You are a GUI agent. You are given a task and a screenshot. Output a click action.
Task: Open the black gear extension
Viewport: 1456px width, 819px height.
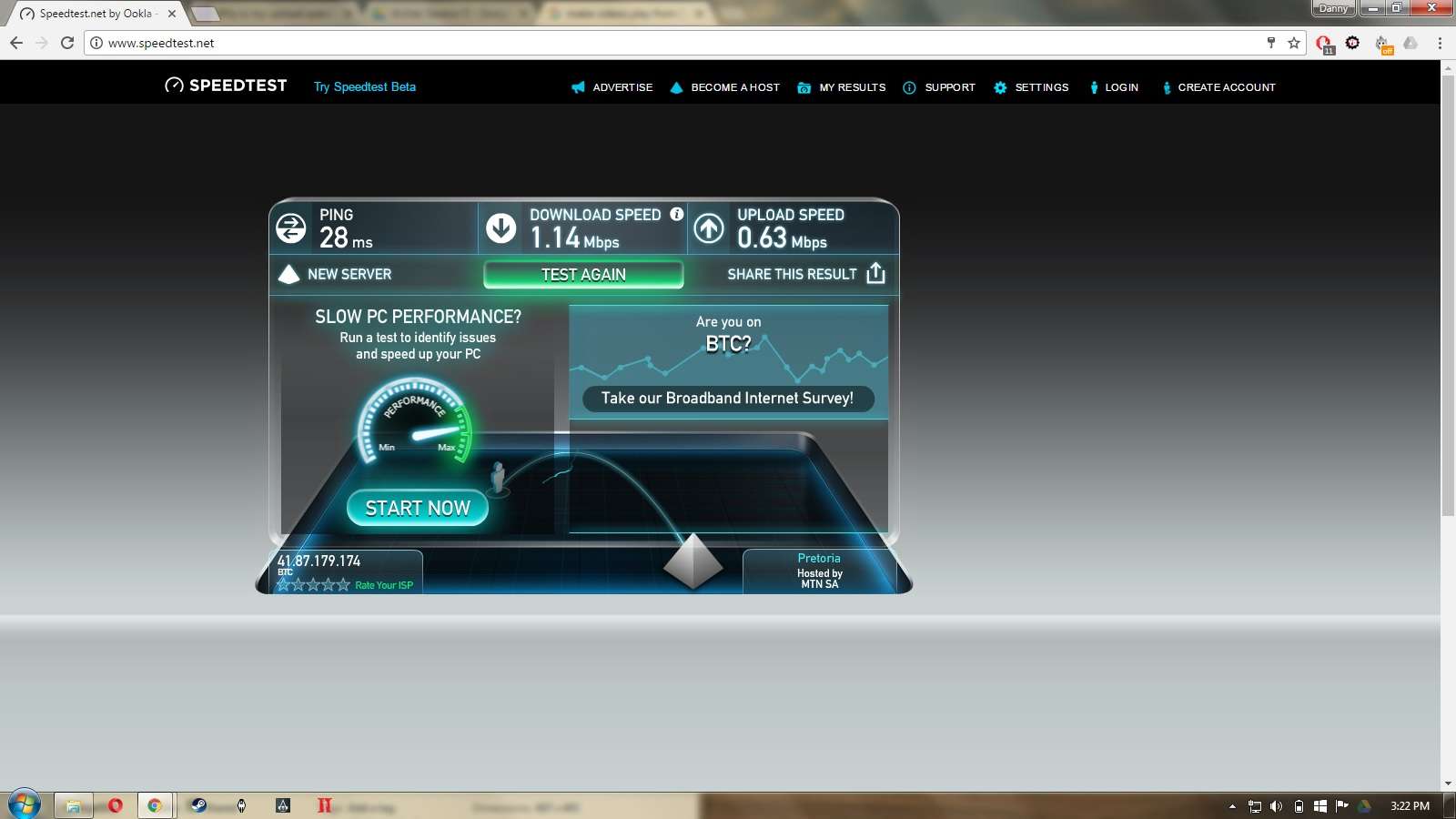tap(1353, 43)
